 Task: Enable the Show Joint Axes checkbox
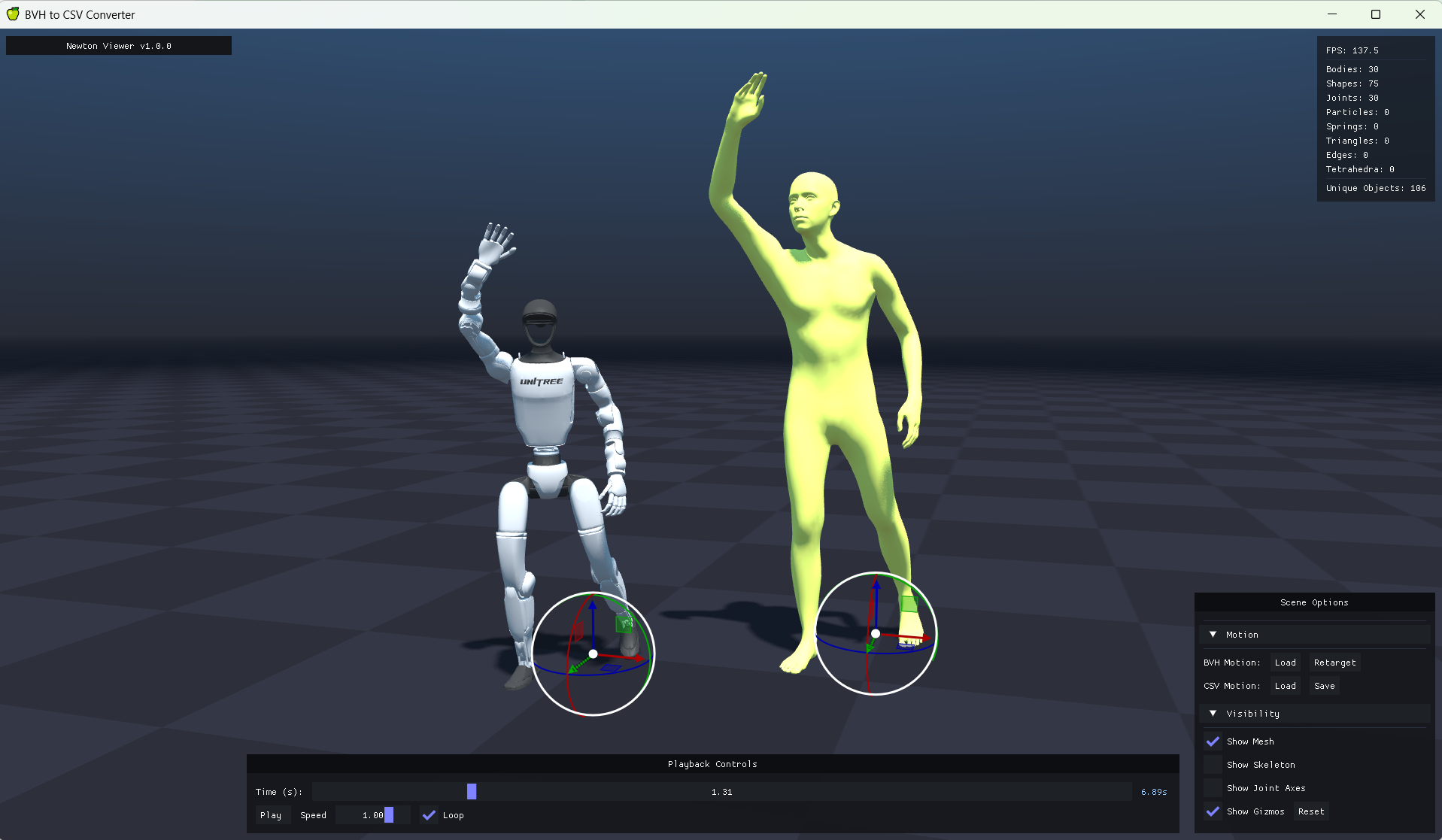click(x=1213, y=788)
